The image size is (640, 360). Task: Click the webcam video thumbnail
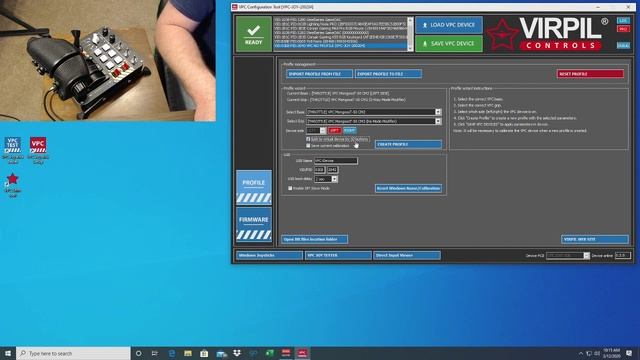[108, 60]
